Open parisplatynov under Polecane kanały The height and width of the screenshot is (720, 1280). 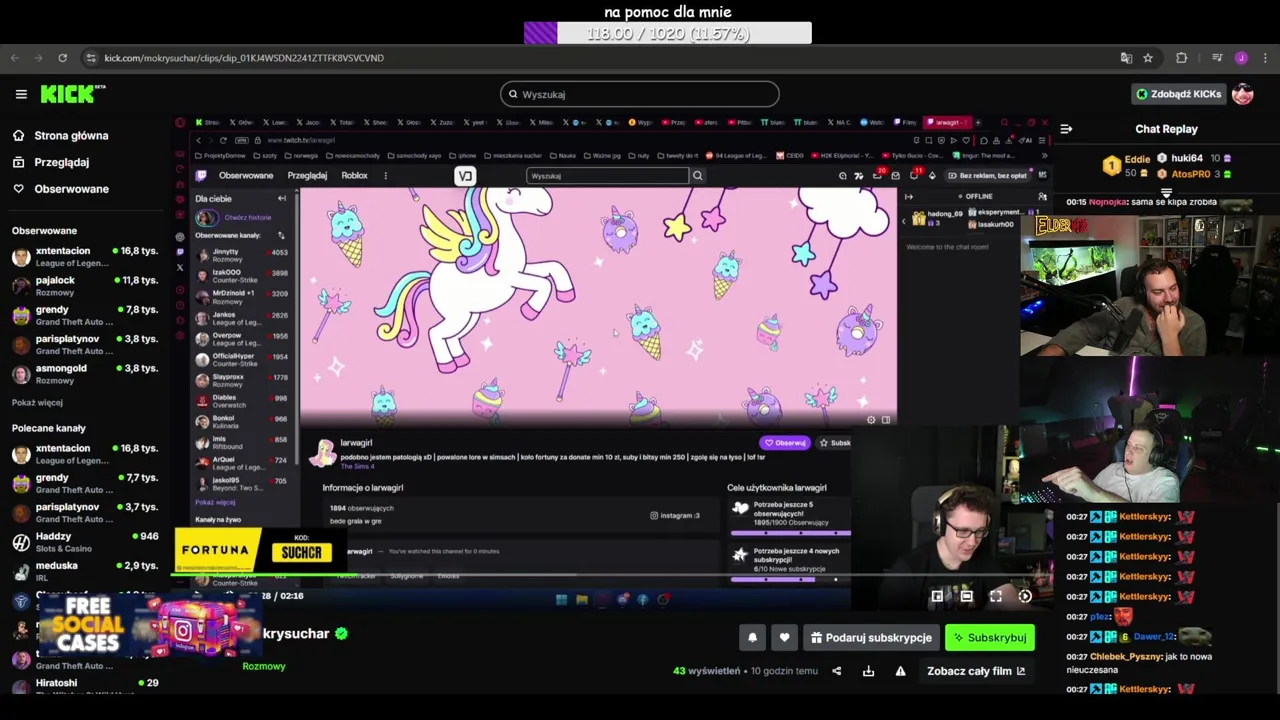85,513
